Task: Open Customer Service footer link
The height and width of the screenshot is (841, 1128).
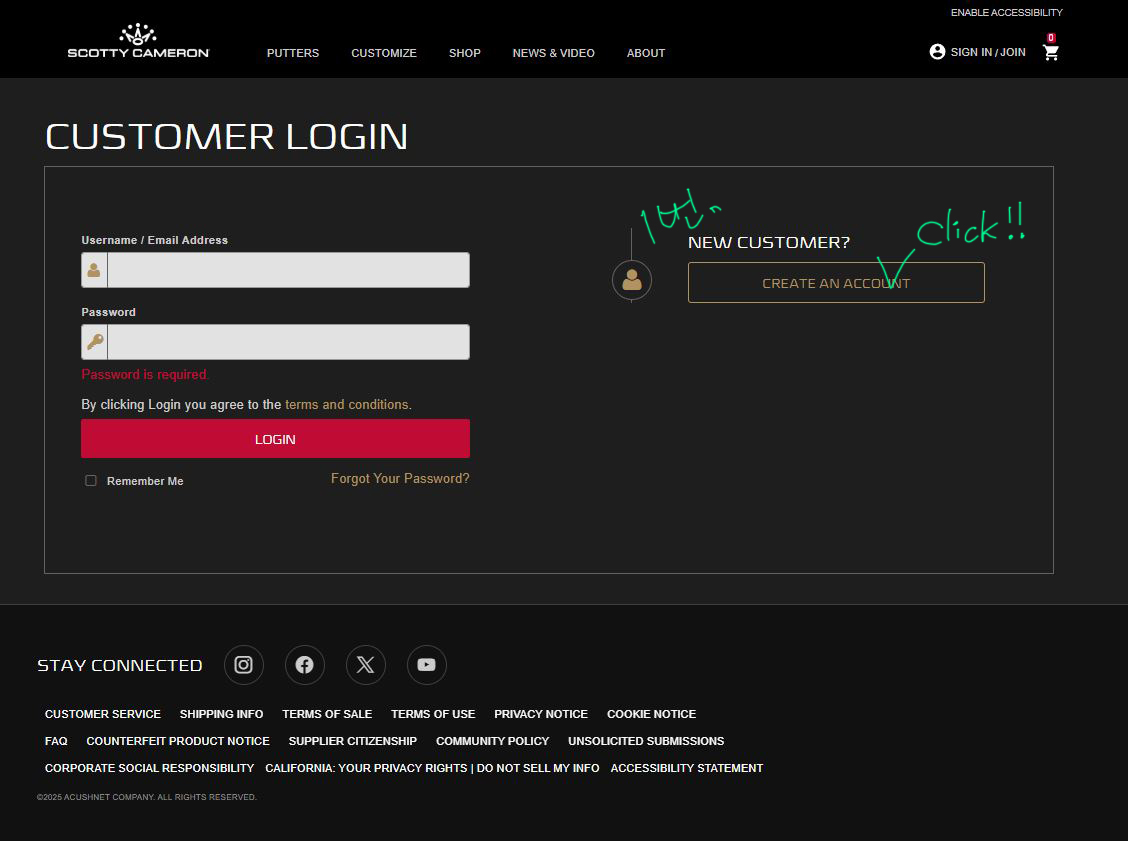Action: [x=103, y=714]
